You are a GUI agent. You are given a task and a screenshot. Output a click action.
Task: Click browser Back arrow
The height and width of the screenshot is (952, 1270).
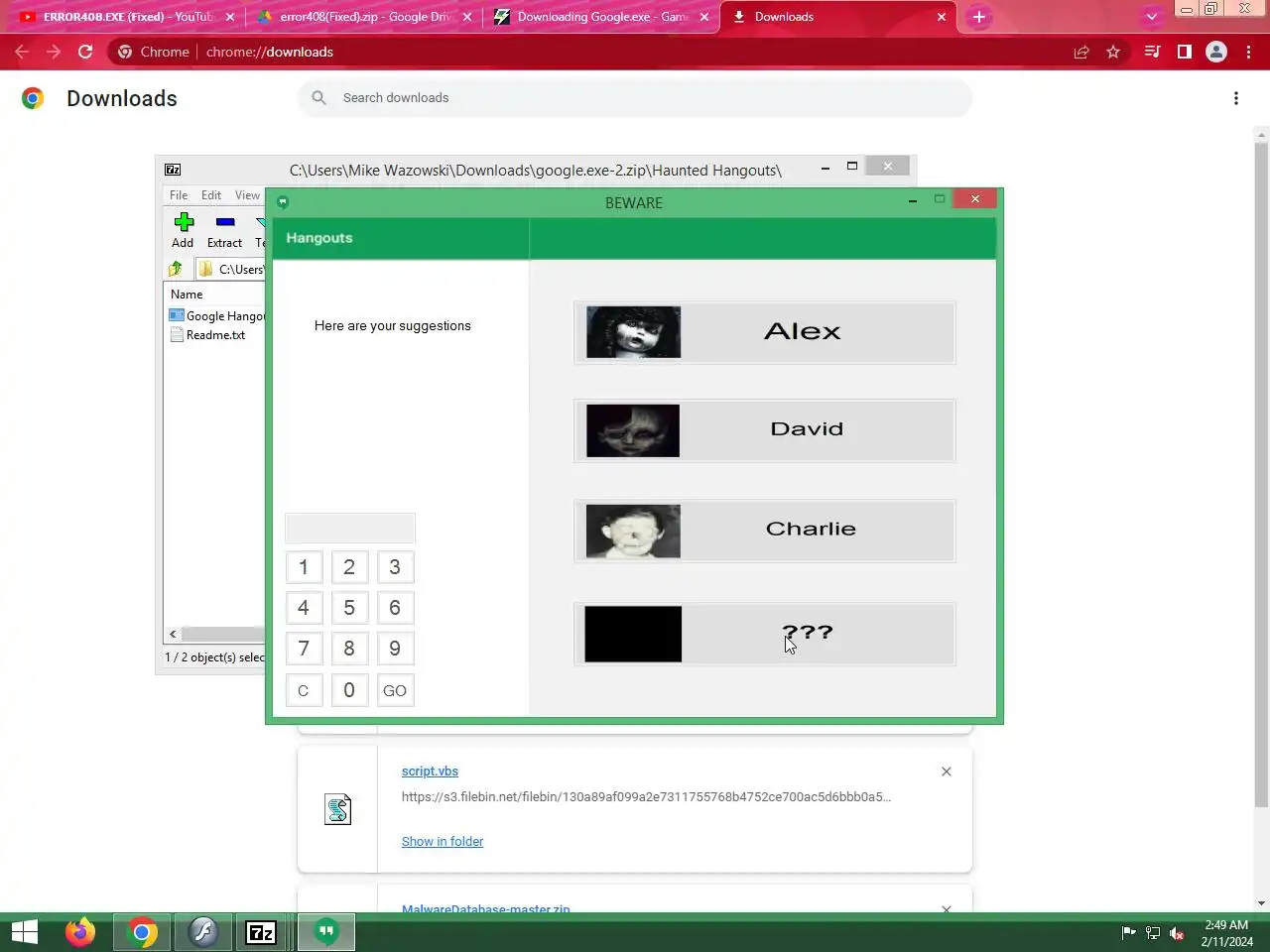point(22,52)
